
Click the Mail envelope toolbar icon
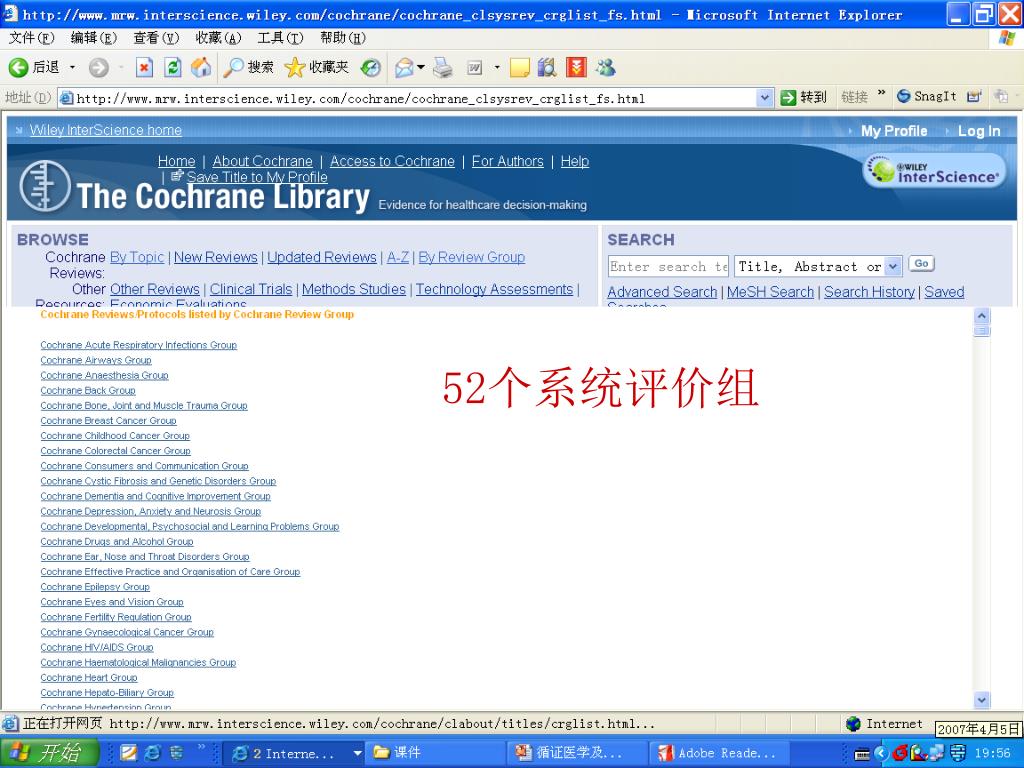pyautogui.click(x=404, y=67)
